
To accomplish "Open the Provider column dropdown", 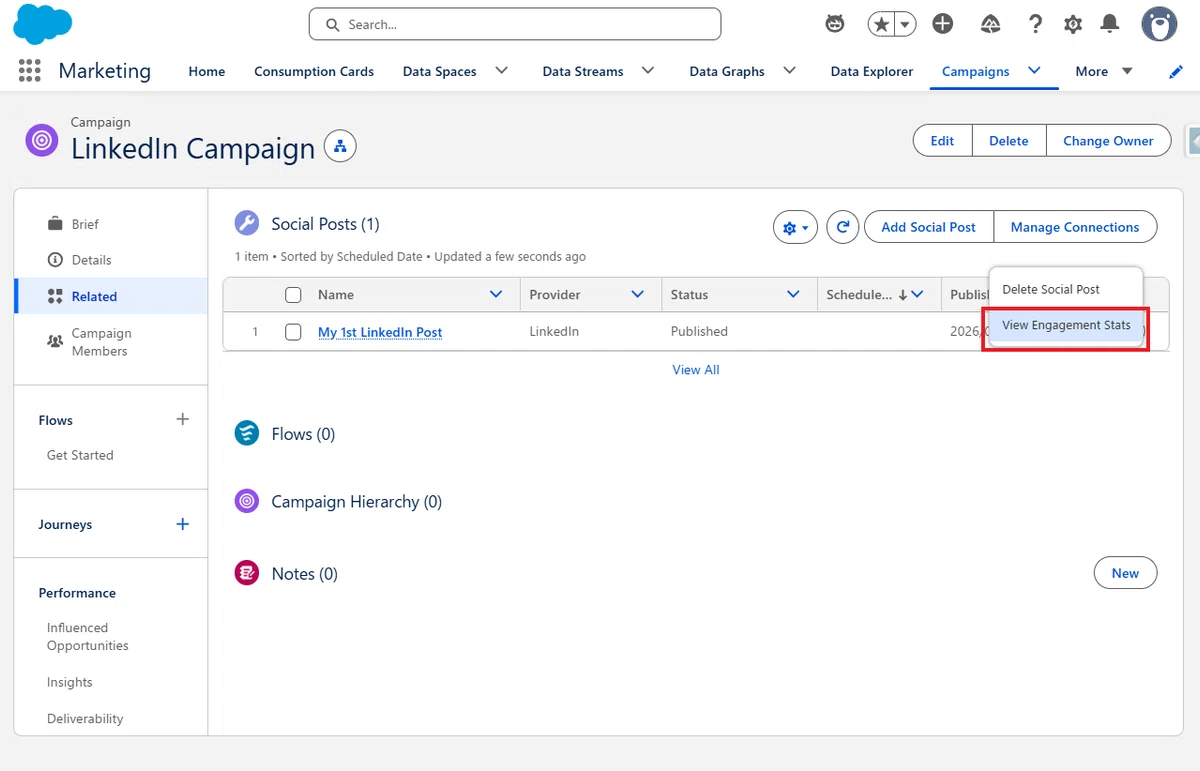I will click(637, 295).
